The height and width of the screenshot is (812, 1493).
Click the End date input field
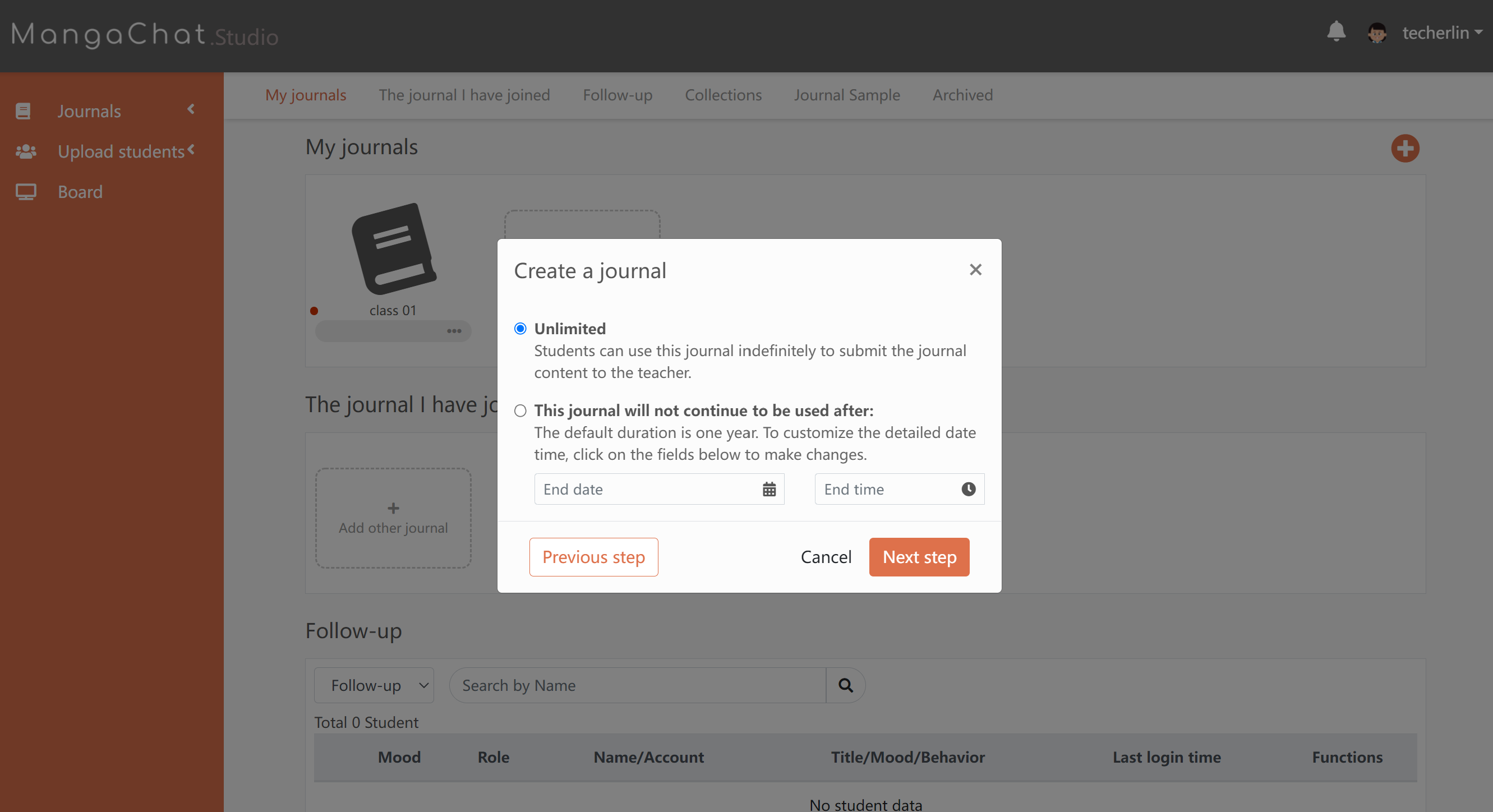(659, 489)
